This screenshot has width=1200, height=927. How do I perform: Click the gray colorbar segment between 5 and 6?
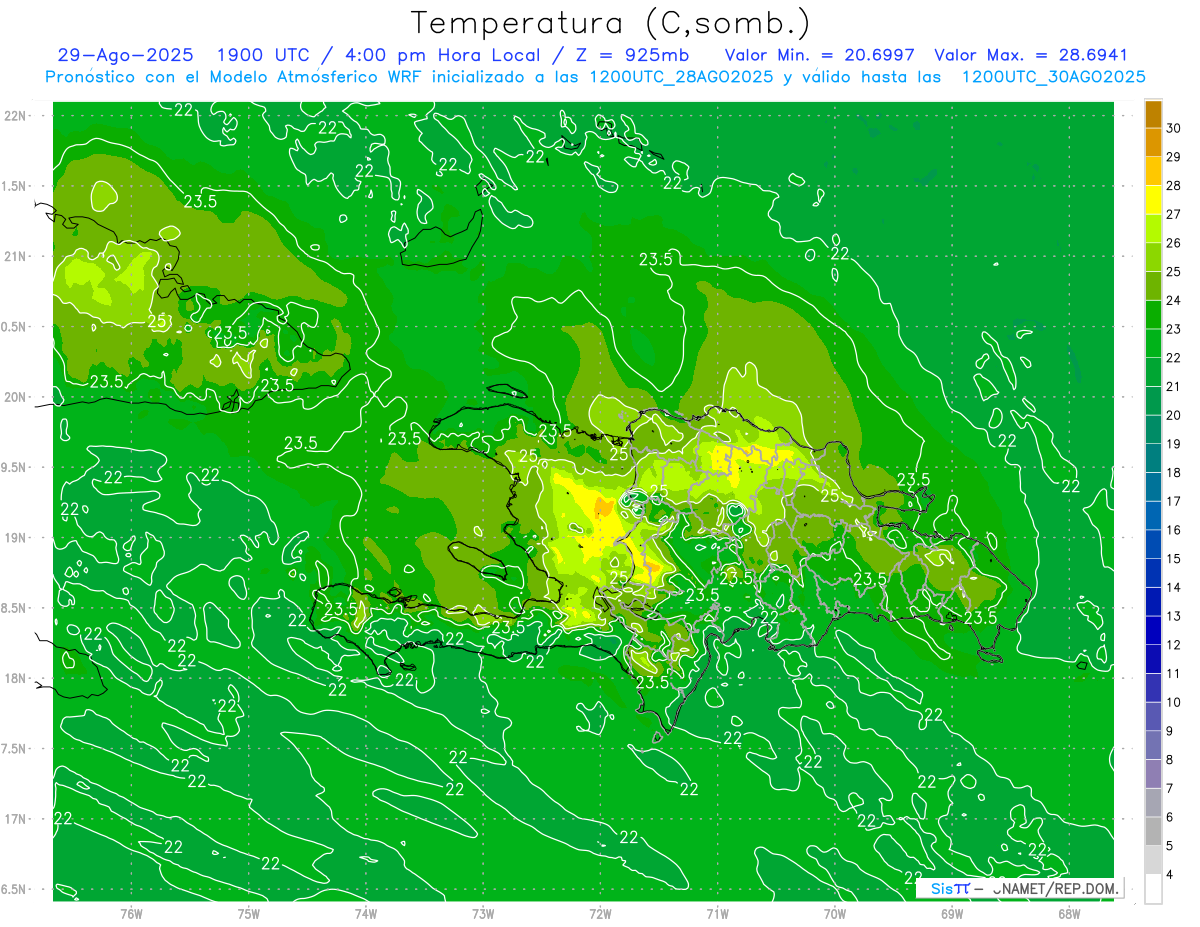(x=1154, y=832)
